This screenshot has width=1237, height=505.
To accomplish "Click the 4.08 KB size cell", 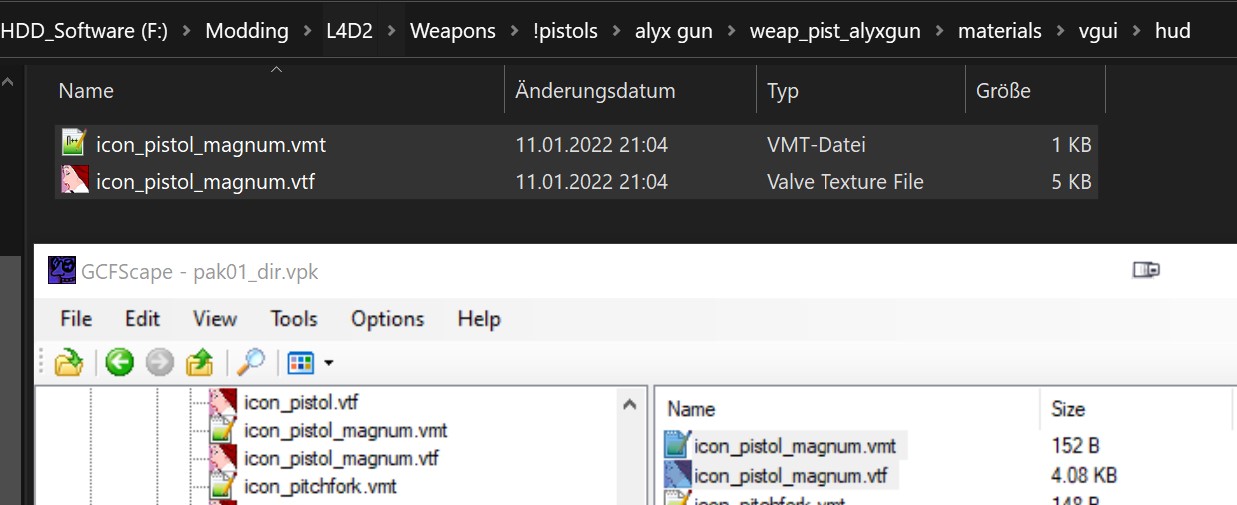I will (1084, 475).
